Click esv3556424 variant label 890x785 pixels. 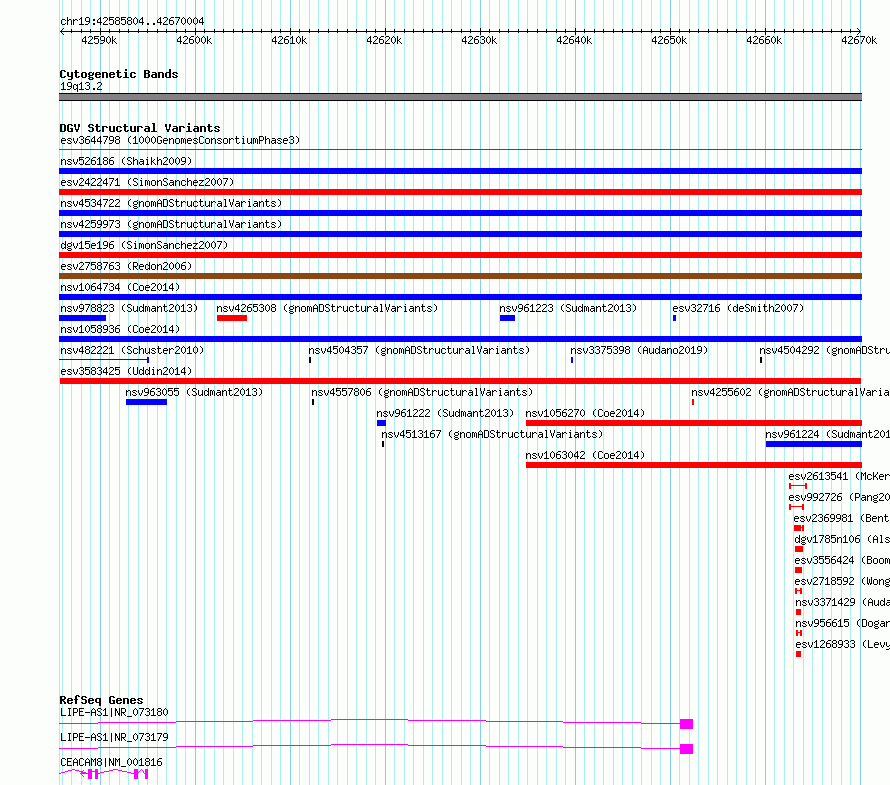click(842, 560)
